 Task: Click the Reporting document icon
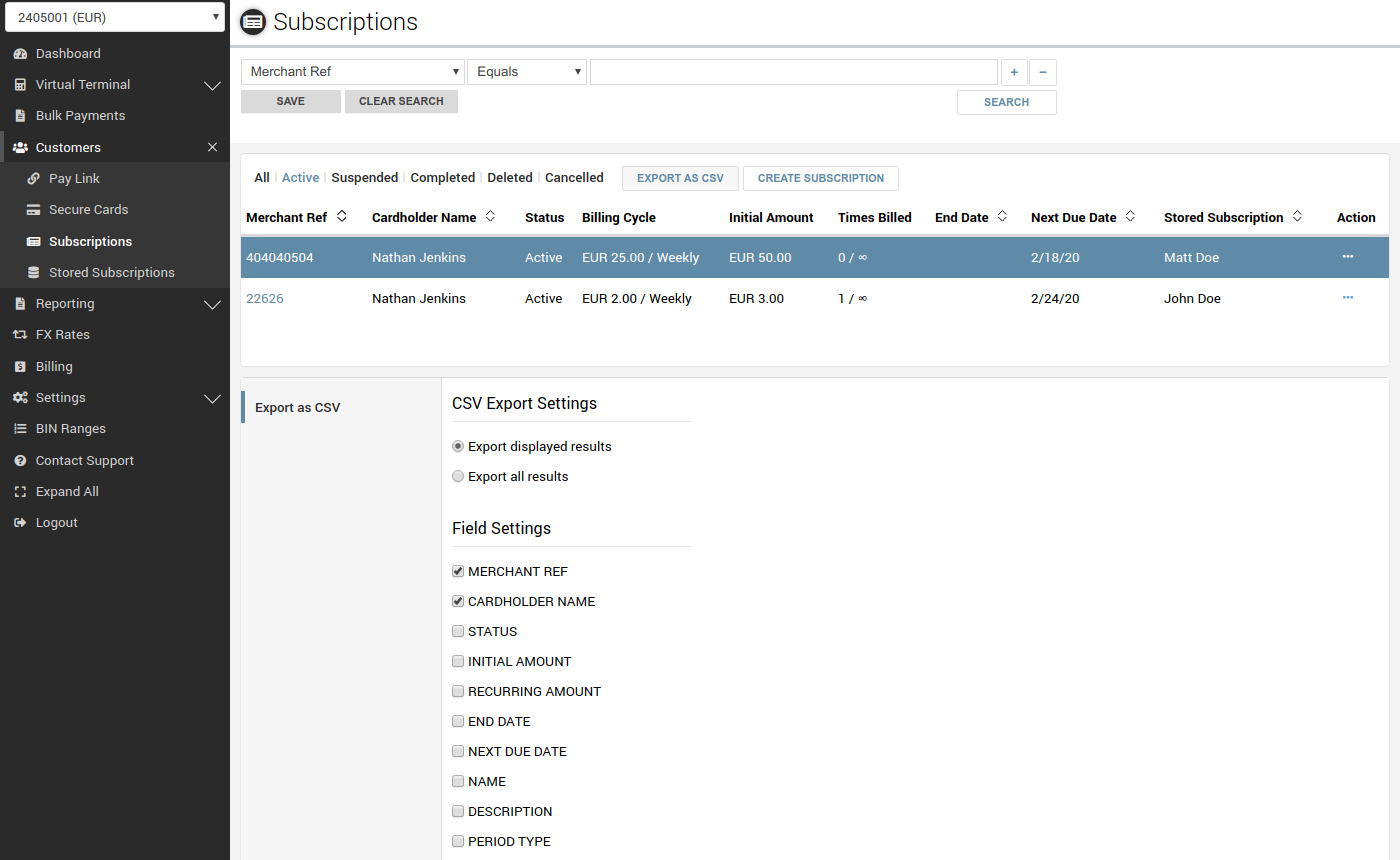point(20,304)
